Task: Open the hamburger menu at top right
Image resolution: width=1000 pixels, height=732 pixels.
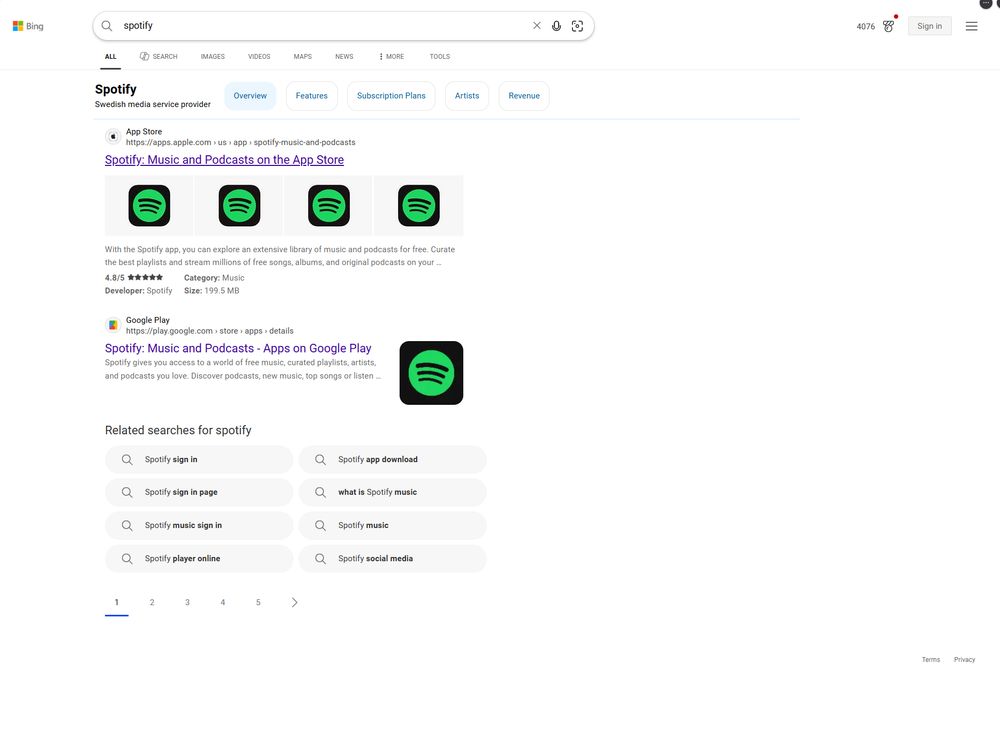Action: tap(971, 25)
